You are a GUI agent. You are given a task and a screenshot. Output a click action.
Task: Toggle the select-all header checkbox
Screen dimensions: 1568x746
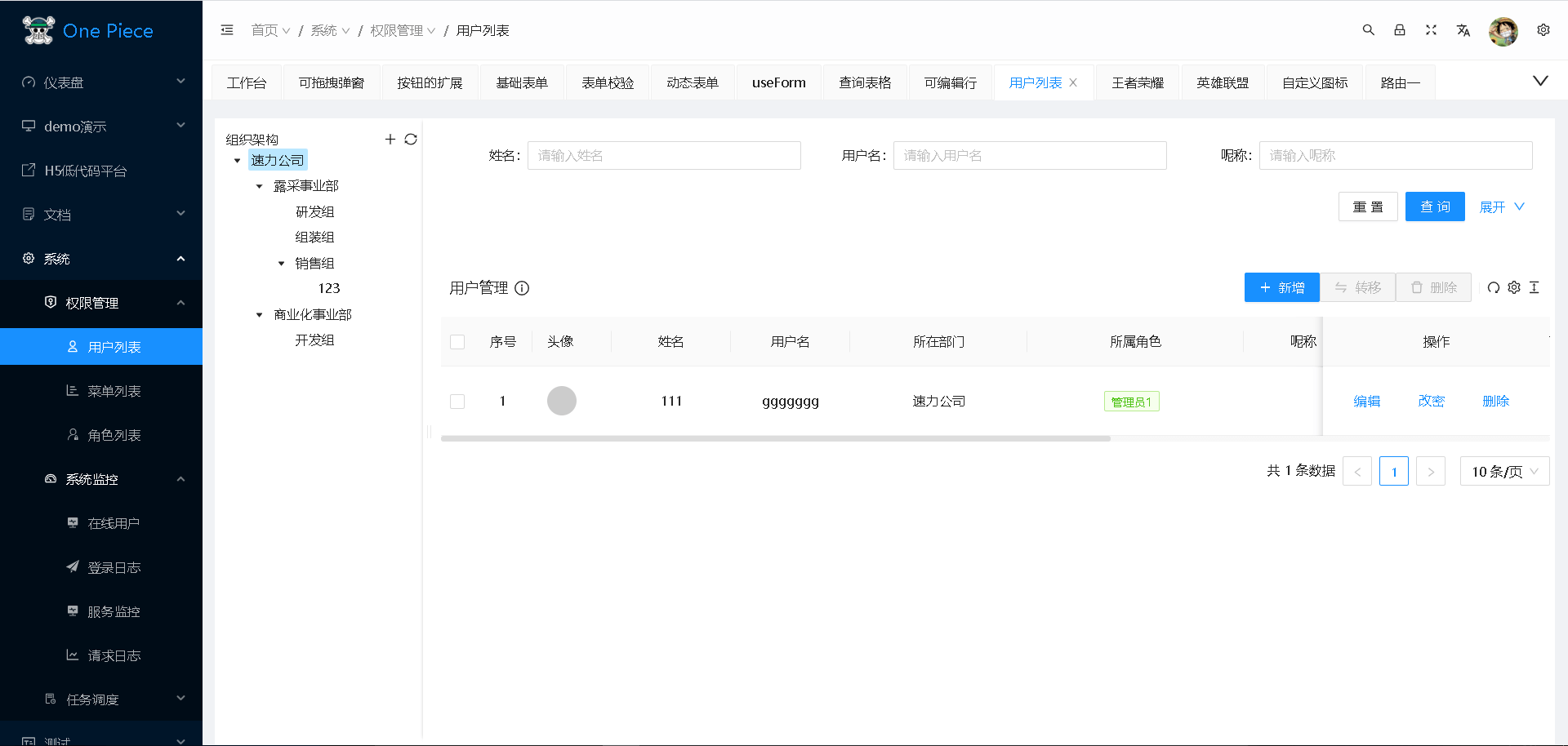coord(457,342)
